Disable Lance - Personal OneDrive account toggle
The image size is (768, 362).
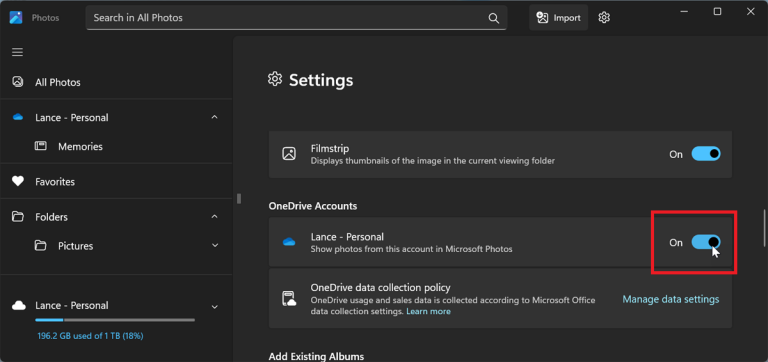point(706,242)
